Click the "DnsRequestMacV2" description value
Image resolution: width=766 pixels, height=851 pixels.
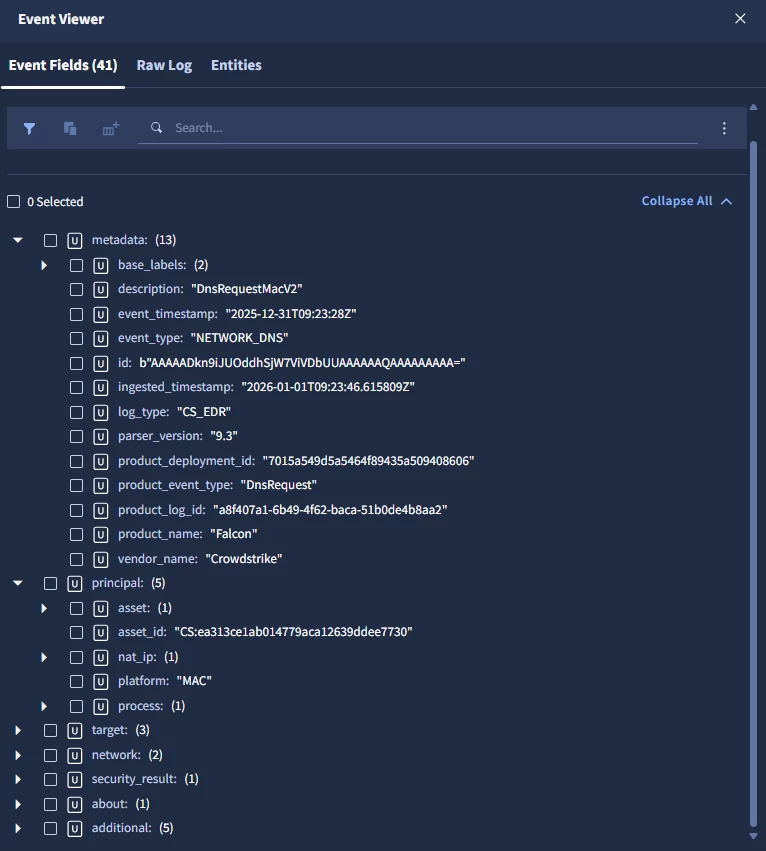coord(246,289)
